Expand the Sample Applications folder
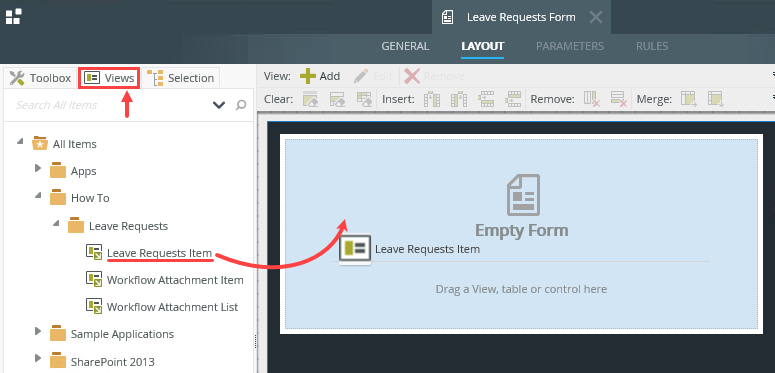The width and height of the screenshot is (775, 373). (x=38, y=331)
